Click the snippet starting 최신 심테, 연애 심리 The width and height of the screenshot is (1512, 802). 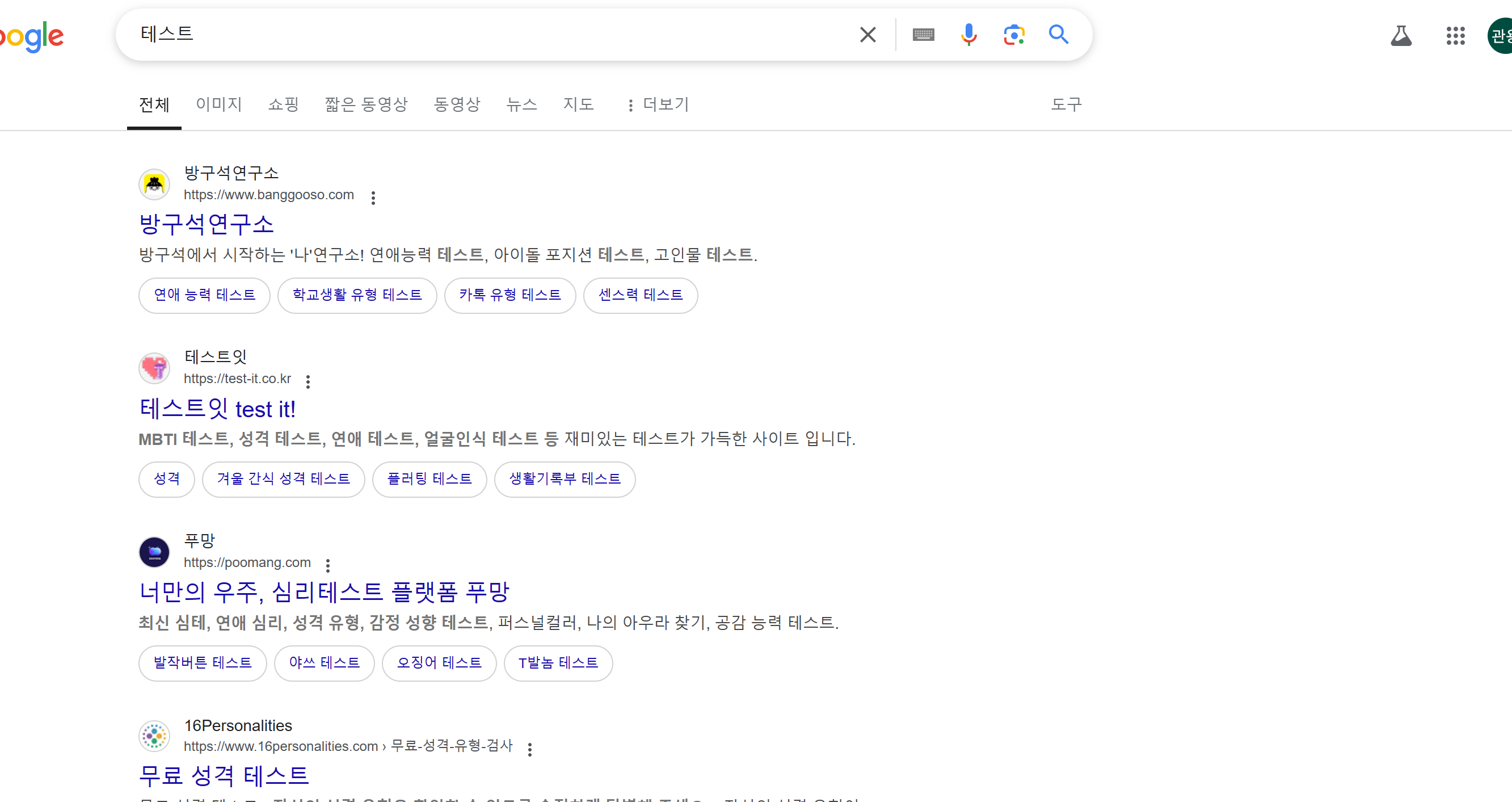488,622
